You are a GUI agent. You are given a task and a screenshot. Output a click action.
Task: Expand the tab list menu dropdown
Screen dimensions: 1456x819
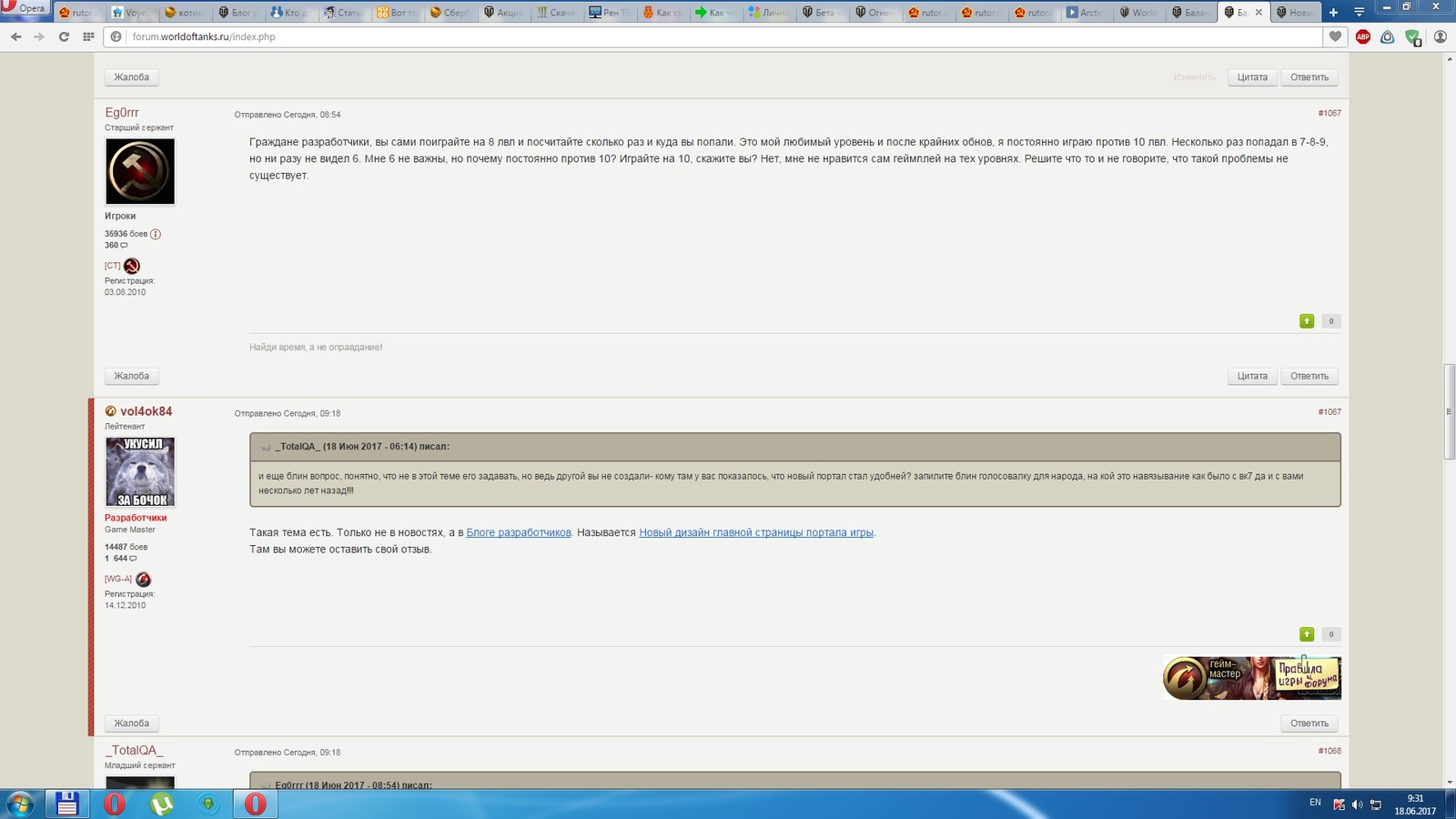[x=1359, y=13]
